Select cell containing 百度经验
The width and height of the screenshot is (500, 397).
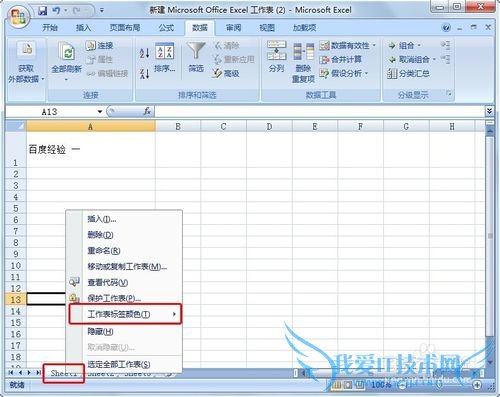coord(91,149)
